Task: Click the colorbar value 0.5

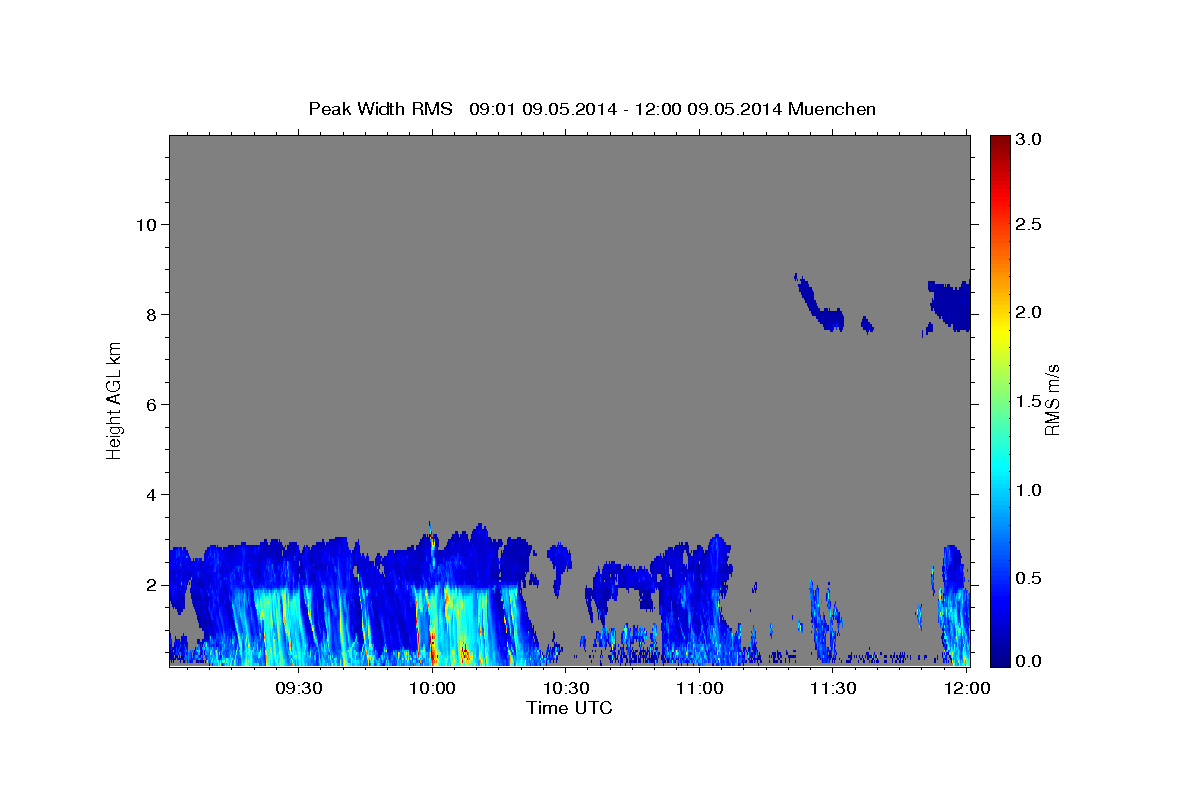Action: point(1029,578)
